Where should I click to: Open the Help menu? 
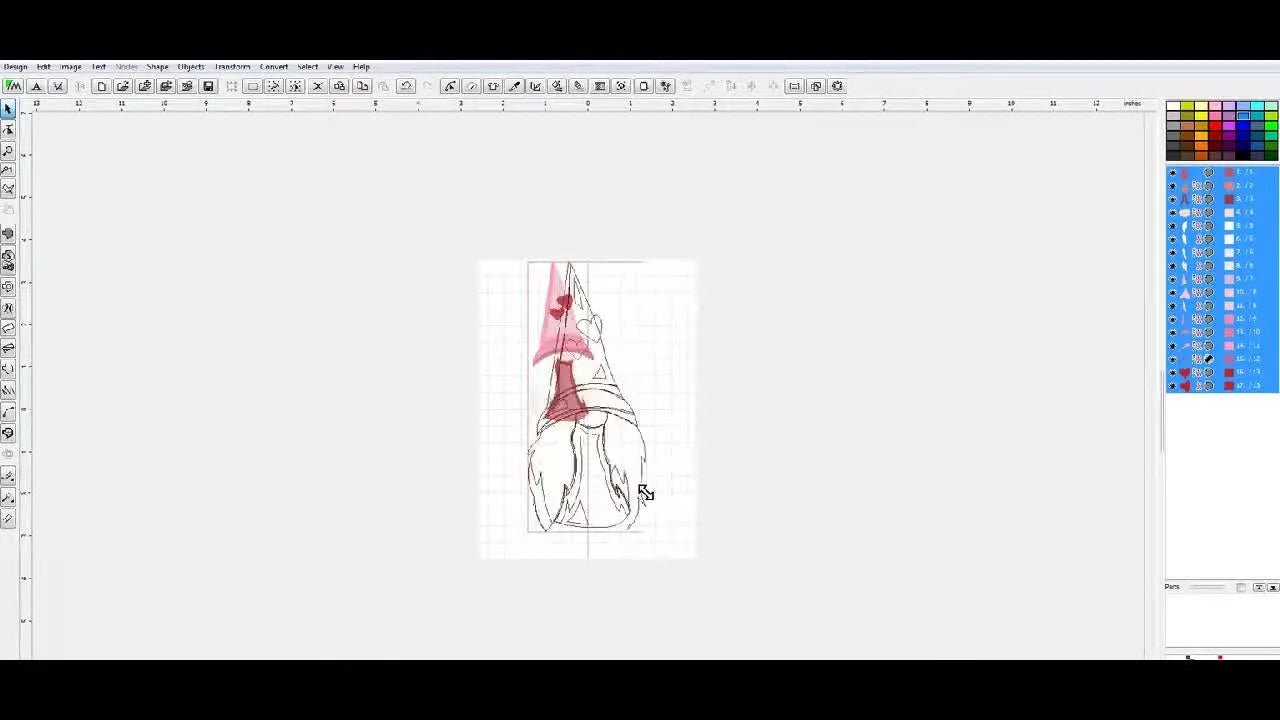tap(361, 67)
